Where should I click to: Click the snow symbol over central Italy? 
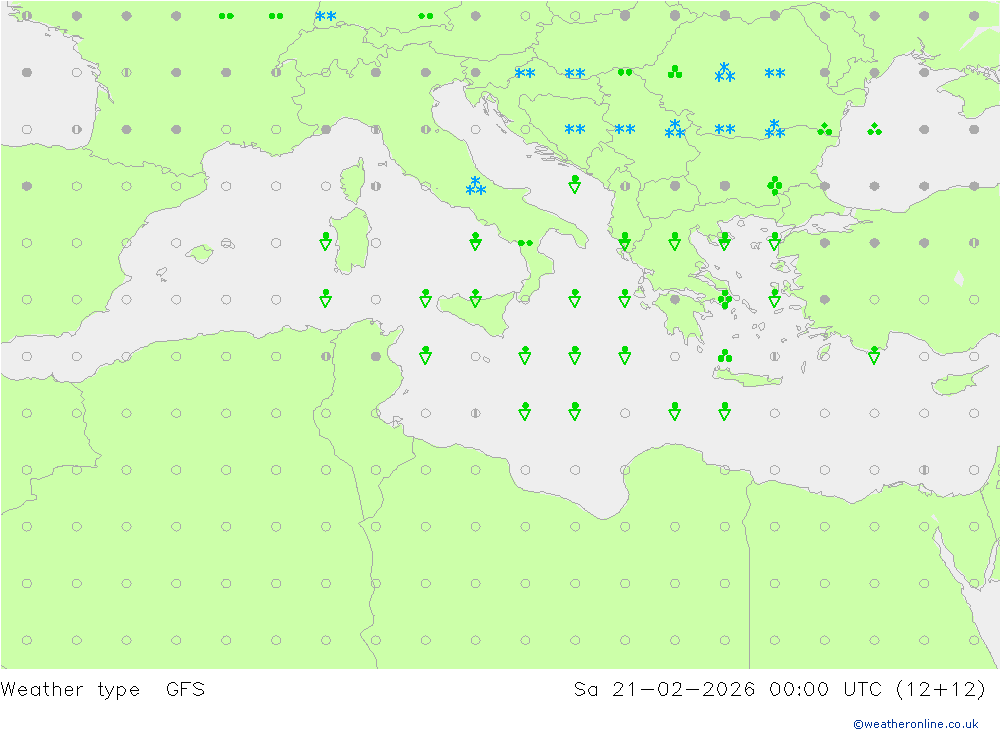click(475, 186)
